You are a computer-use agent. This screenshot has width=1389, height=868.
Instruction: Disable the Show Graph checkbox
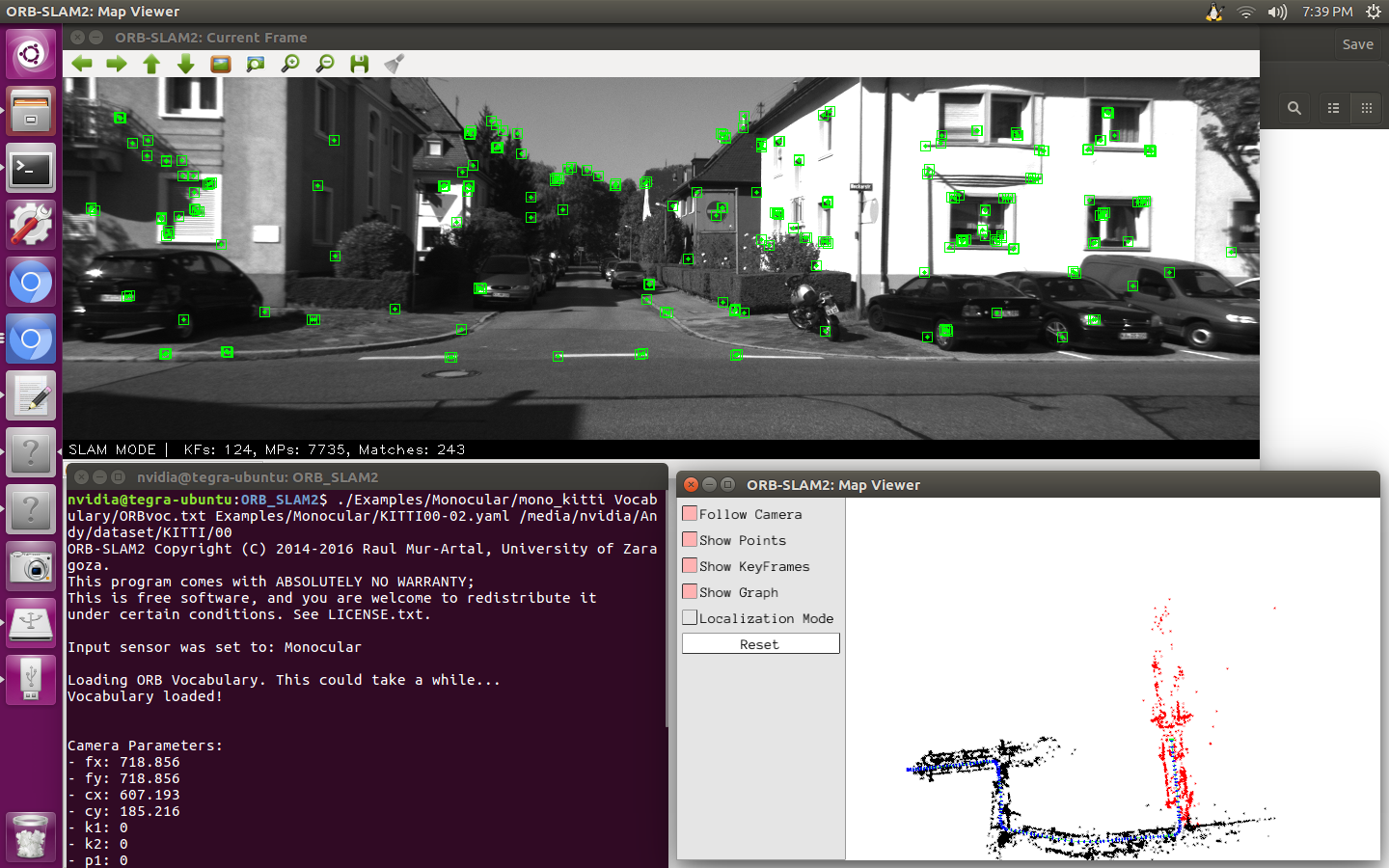690,591
